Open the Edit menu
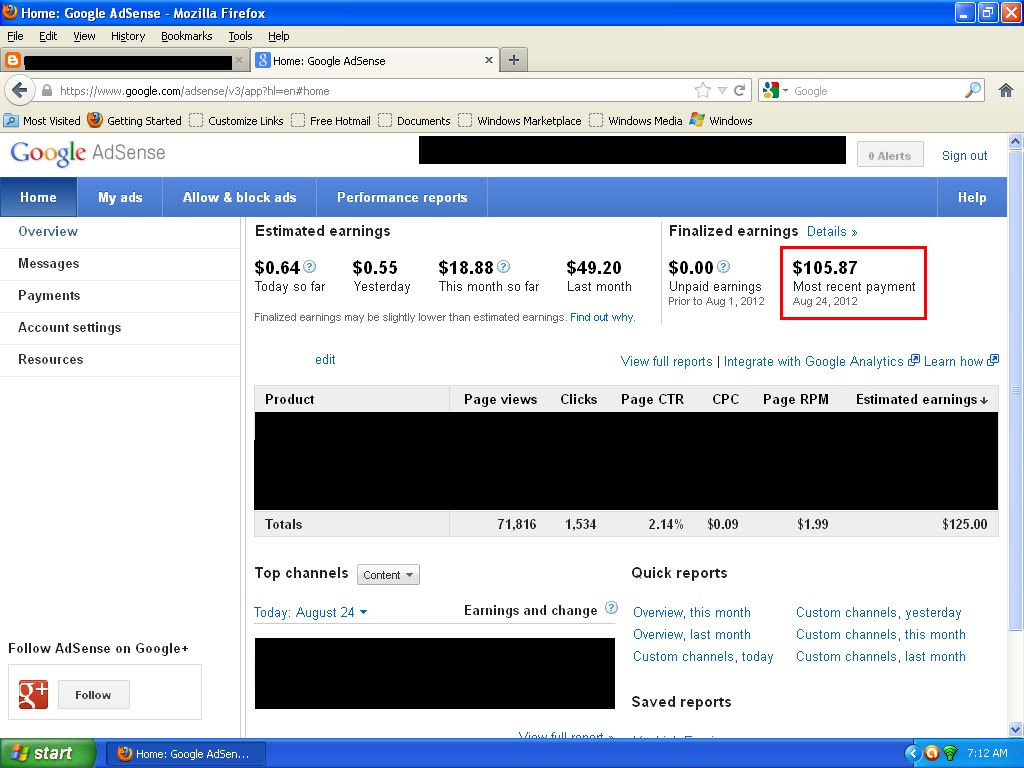Viewport: 1024px width, 768px height. [x=48, y=36]
